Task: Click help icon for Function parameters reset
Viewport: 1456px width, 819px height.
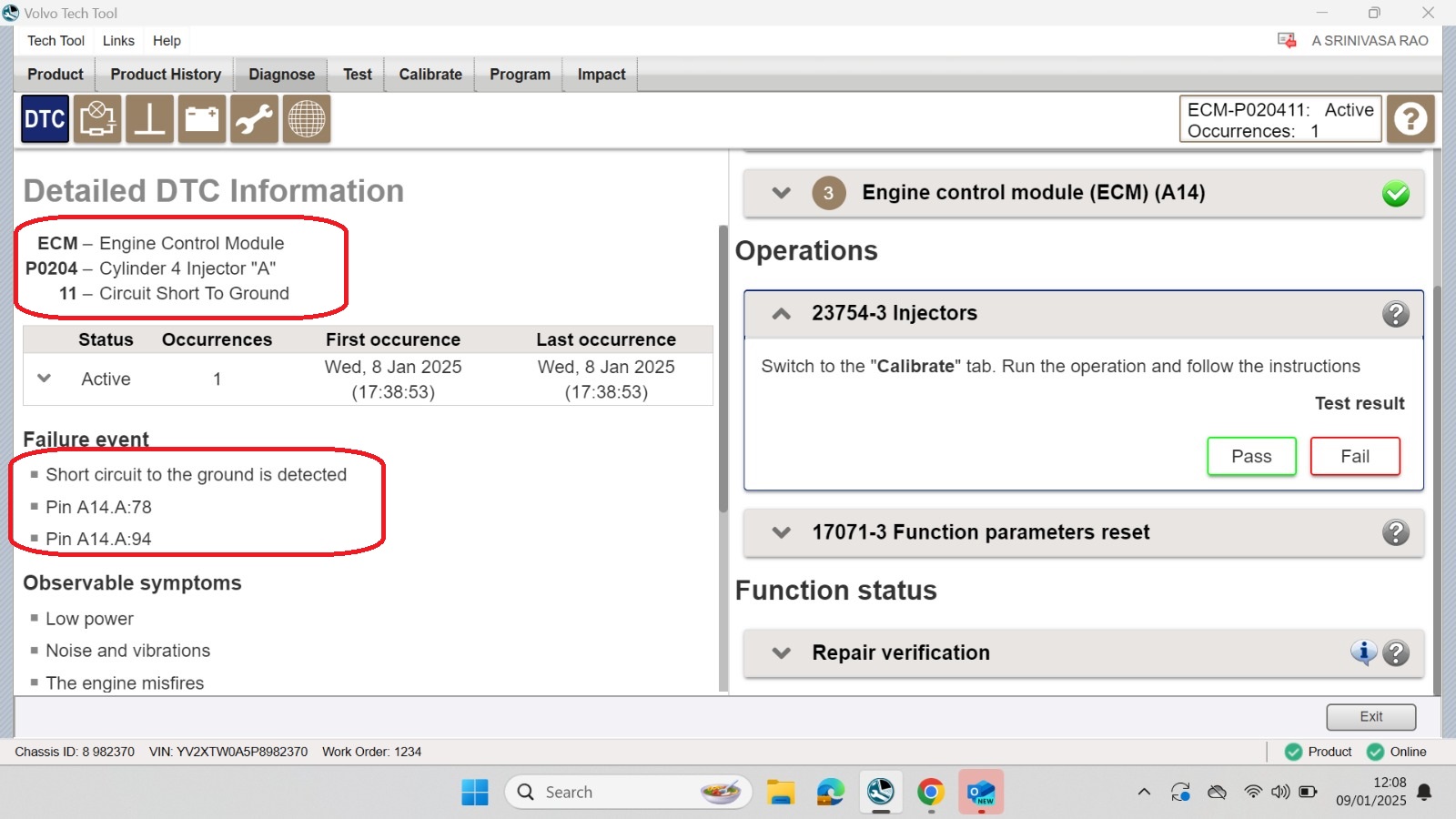Action: [x=1395, y=532]
